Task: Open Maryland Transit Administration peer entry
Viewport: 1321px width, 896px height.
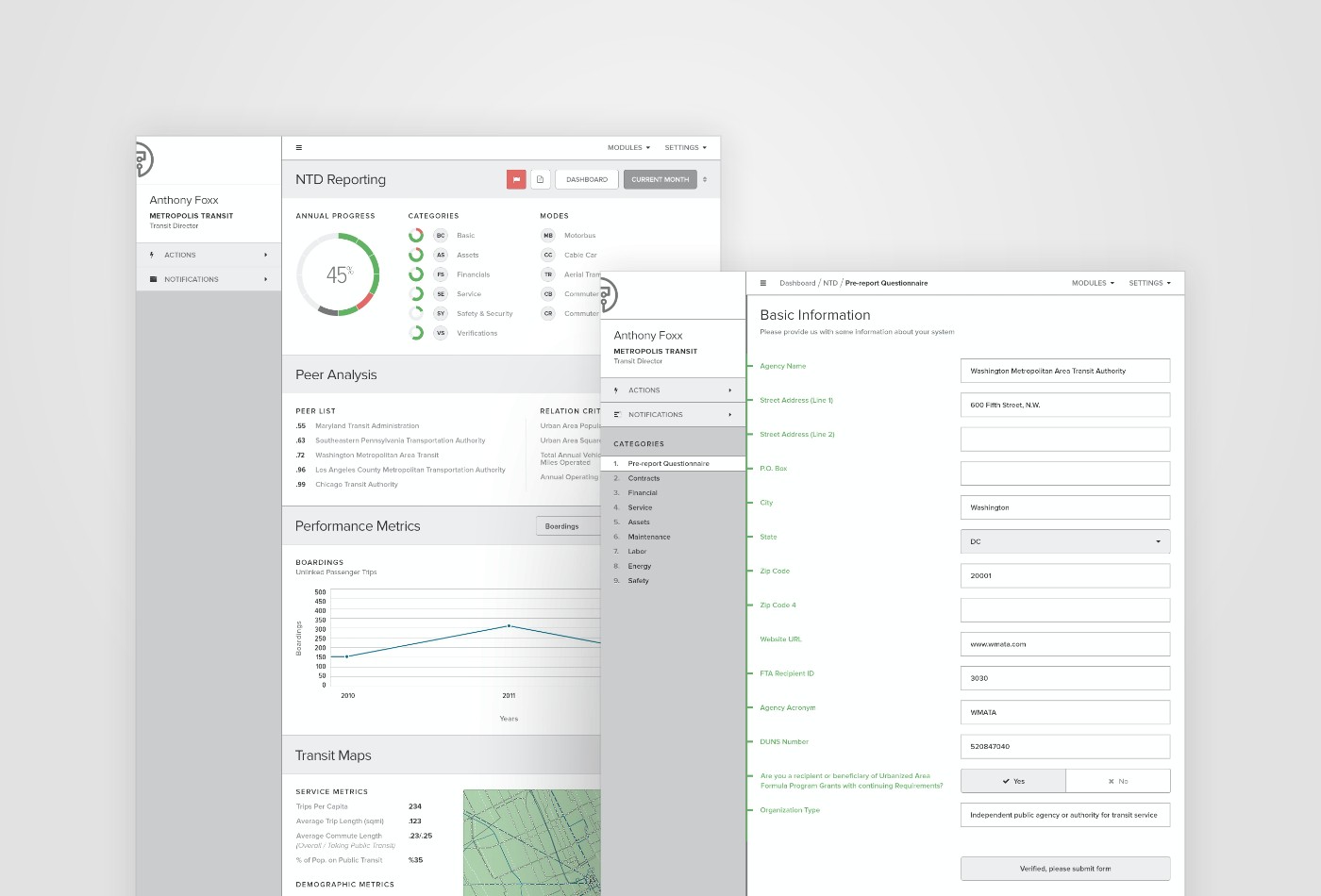Action: pos(367,426)
